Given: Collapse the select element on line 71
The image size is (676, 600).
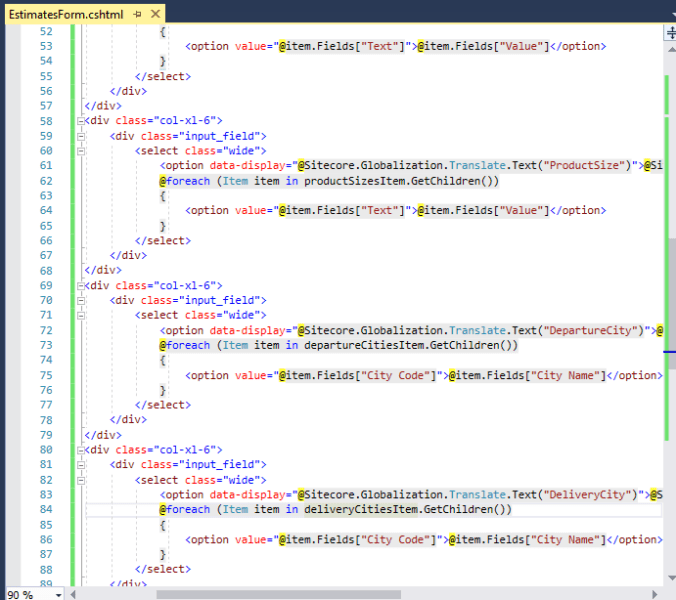Looking at the screenshot, I should (81, 315).
